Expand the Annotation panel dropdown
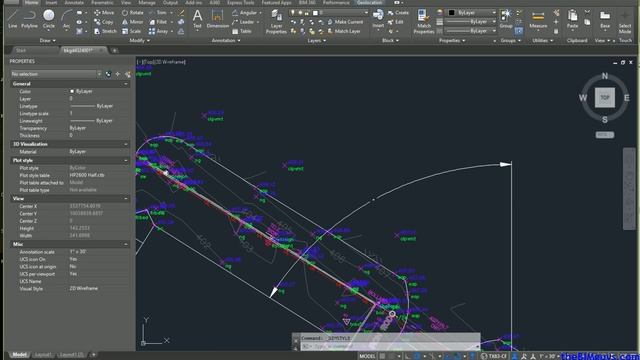 pyautogui.click(x=226, y=40)
